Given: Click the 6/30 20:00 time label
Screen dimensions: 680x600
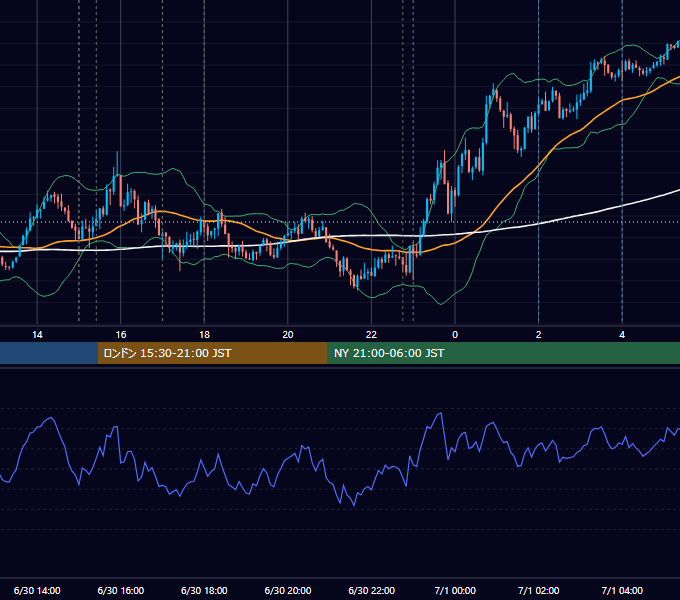Looking at the screenshot, I should (x=288, y=590).
